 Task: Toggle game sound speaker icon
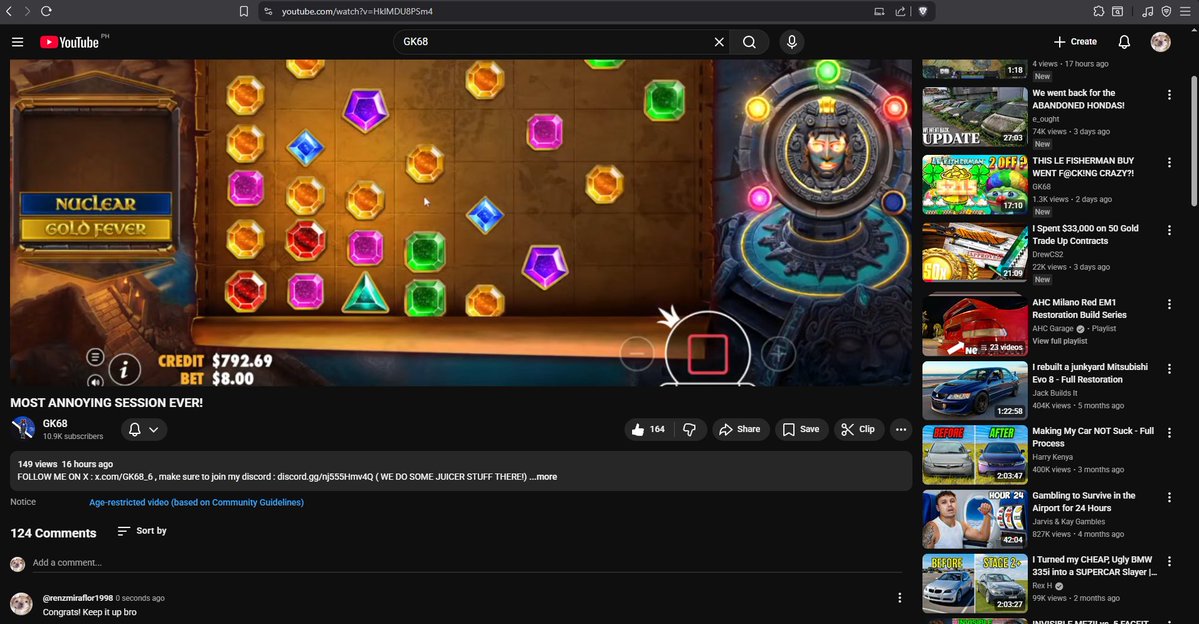(x=95, y=380)
